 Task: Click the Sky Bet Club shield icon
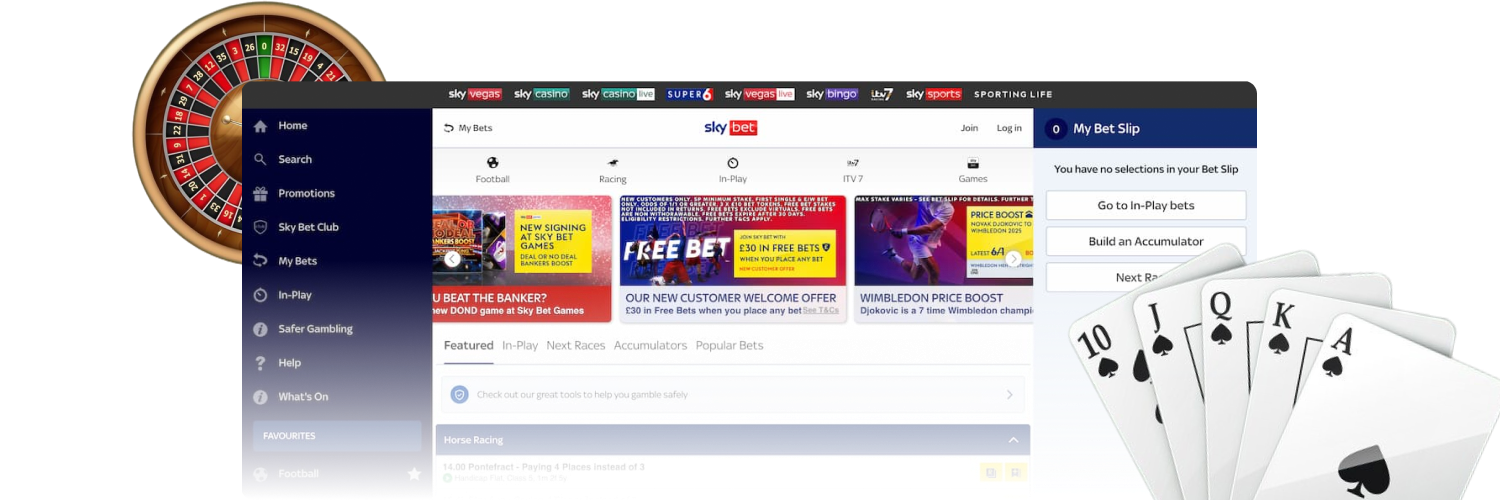point(261,227)
